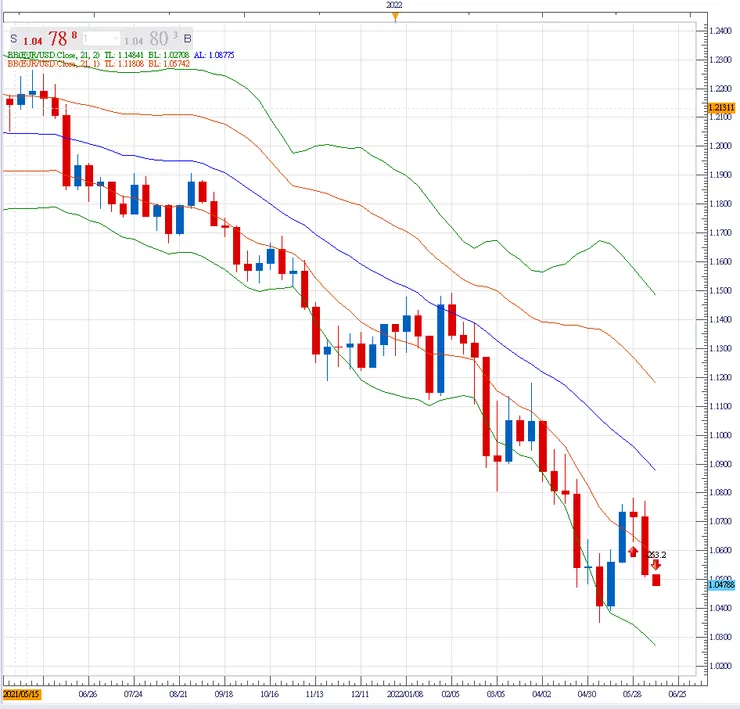Click the 2022 year label at top

pyautogui.click(x=395, y=5)
